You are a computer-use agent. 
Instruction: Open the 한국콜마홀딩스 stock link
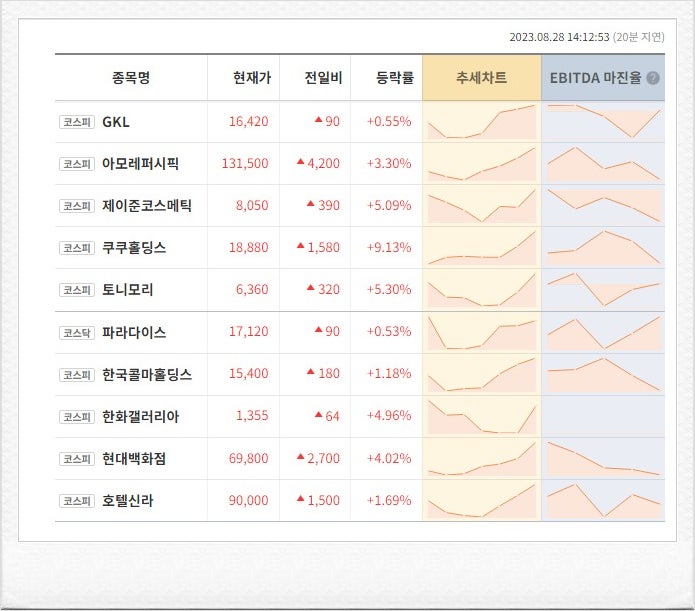pyautogui.click(x=147, y=374)
